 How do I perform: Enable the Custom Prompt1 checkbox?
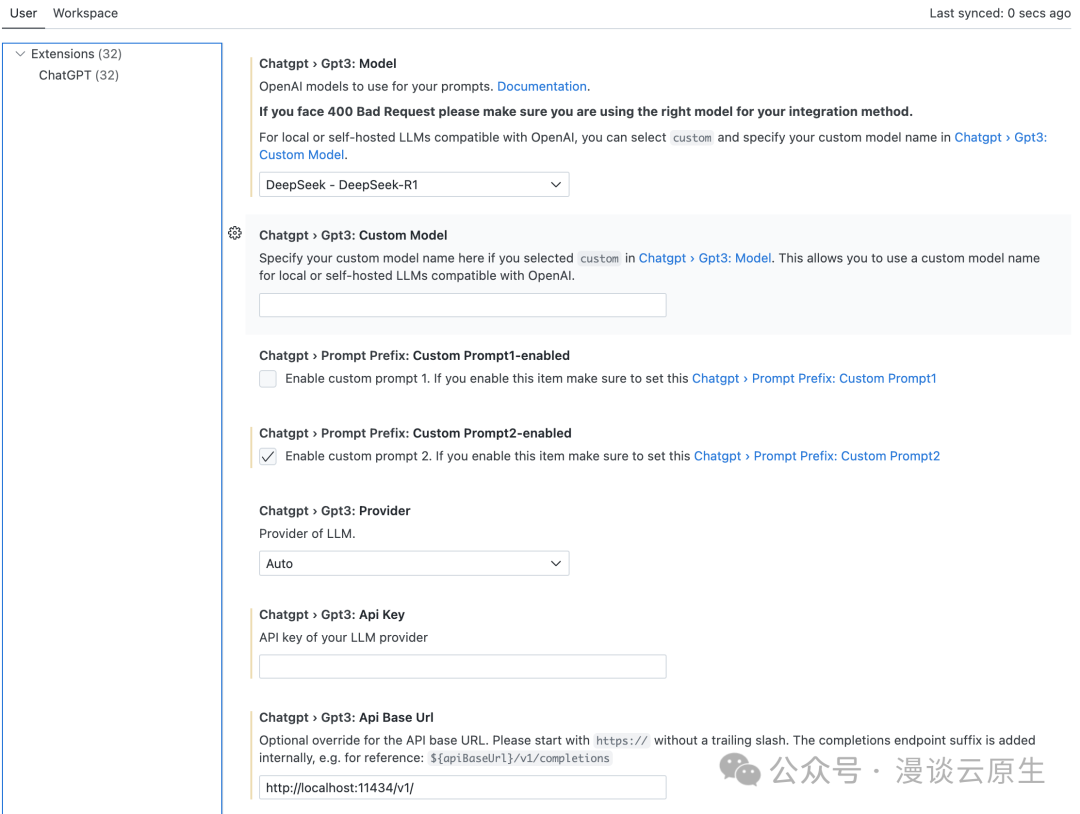tap(268, 379)
